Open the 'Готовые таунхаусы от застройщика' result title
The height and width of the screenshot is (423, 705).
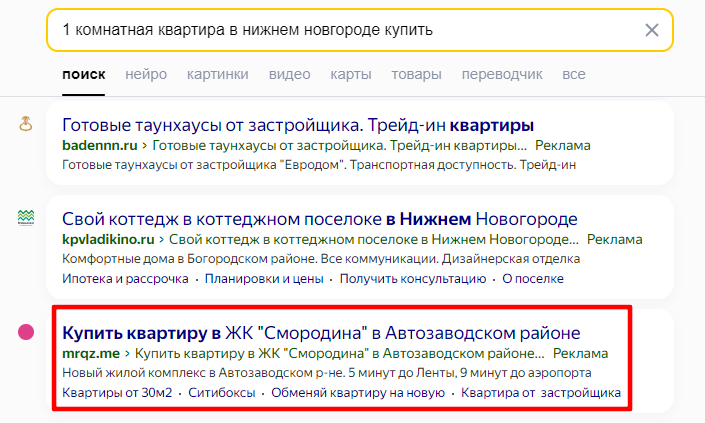[x=298, y=125]
